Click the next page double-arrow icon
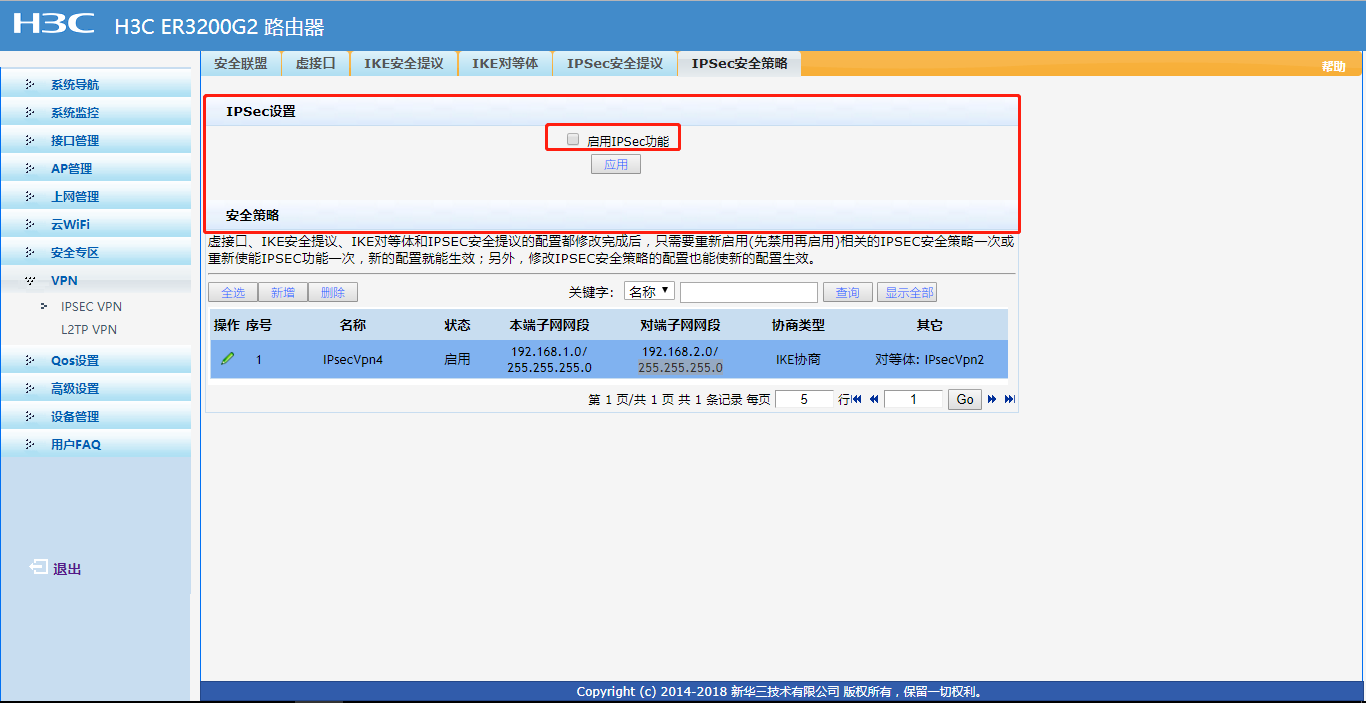 990,399
